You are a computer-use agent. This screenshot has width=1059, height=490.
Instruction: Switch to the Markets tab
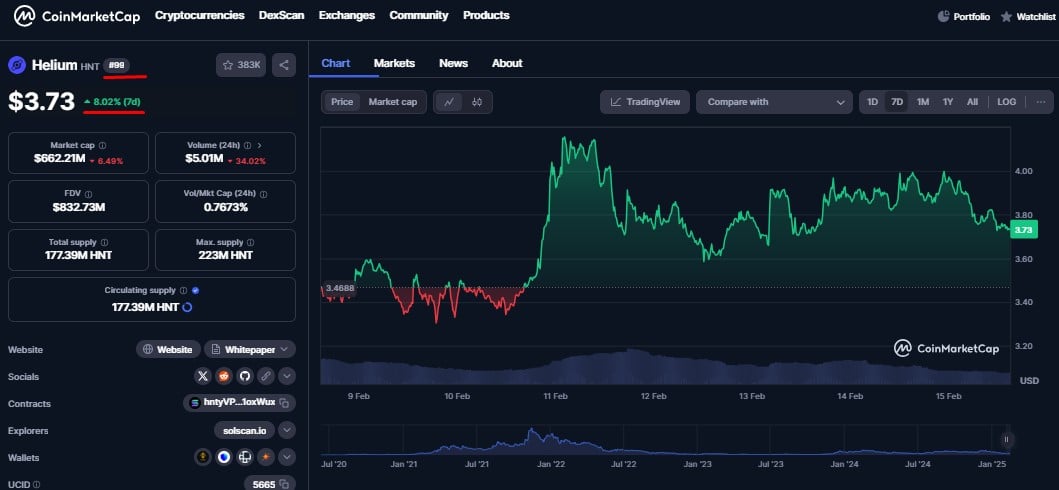pyautogui.click(x=394, y=63)
